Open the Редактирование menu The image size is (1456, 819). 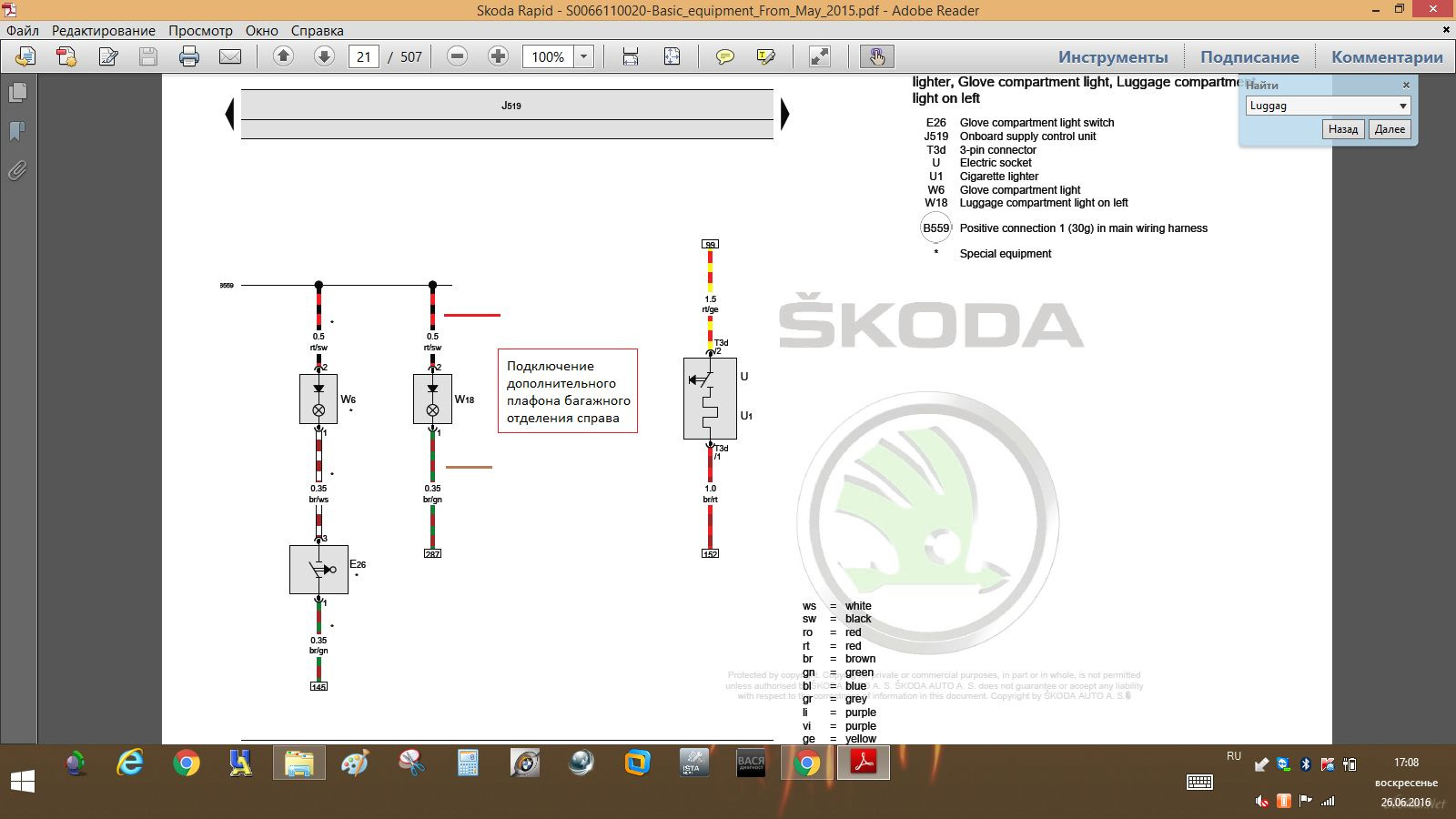(x=104, y=30)
